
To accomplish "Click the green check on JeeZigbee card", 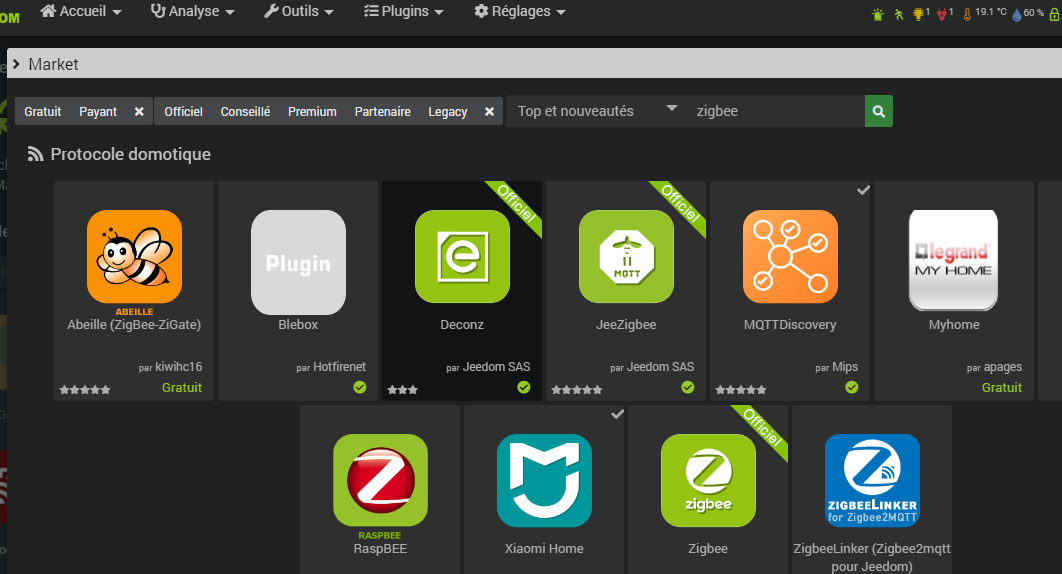I will tap(687, 387).
